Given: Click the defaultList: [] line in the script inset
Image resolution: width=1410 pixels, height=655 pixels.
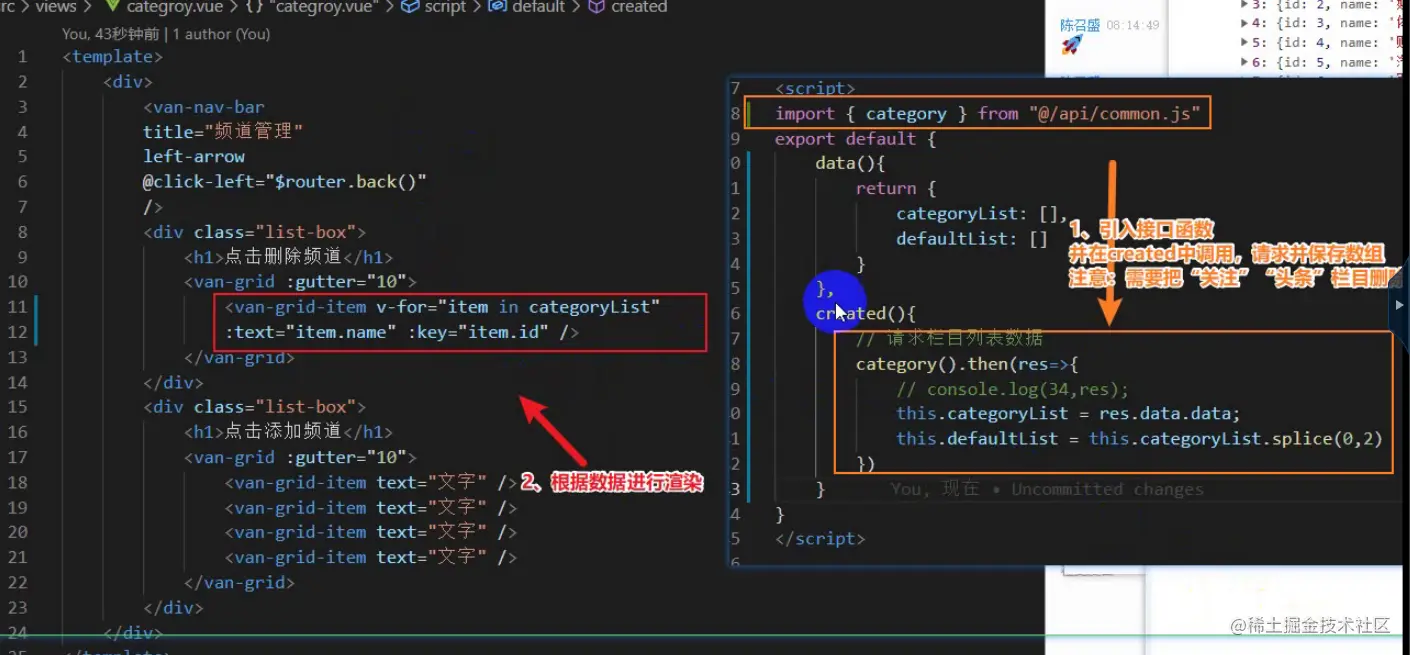Looking at the screenshot, I should (972, 239).
